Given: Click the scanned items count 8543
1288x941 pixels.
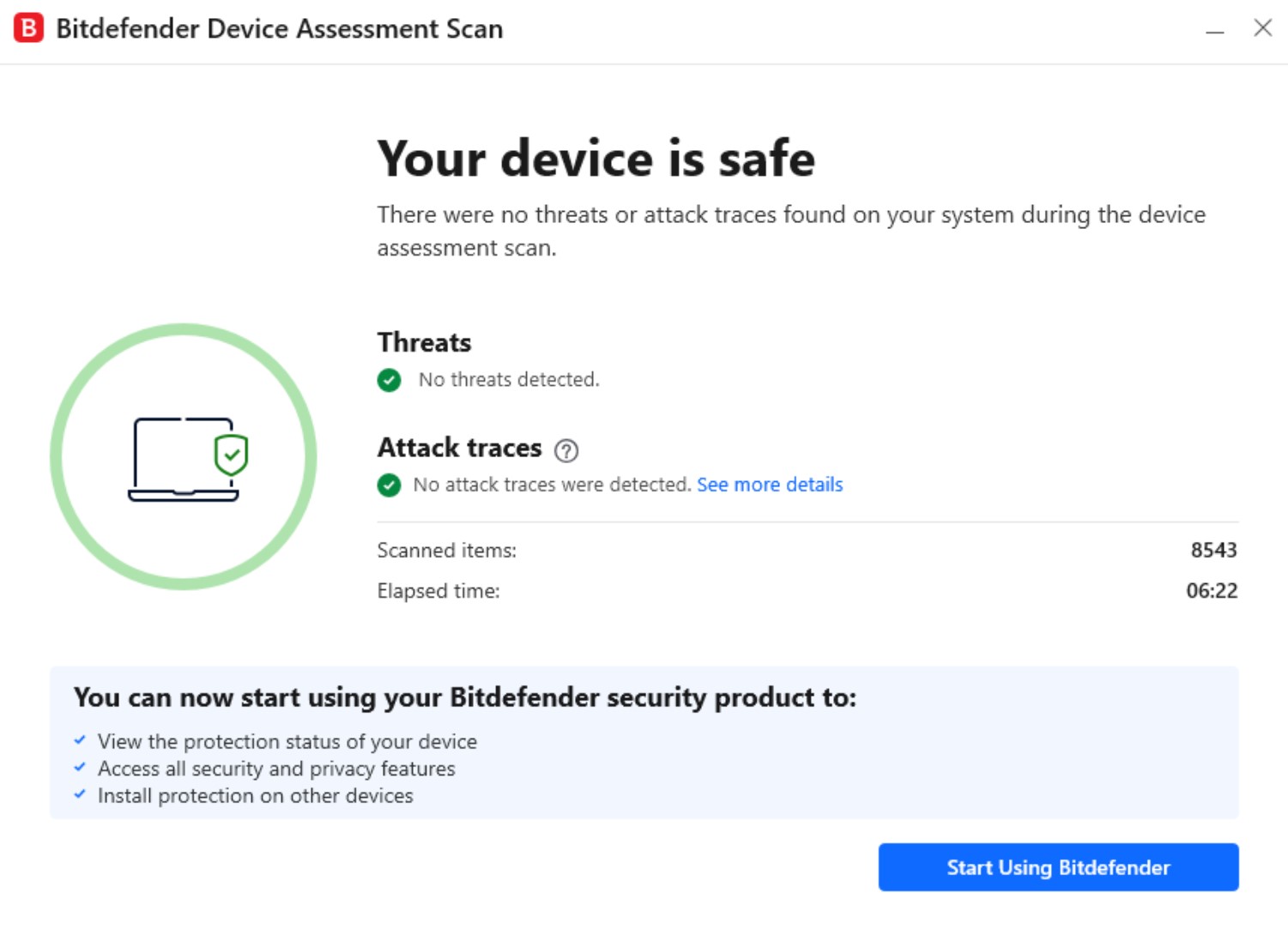Looking at the screenshot, I should [1213, 550].
